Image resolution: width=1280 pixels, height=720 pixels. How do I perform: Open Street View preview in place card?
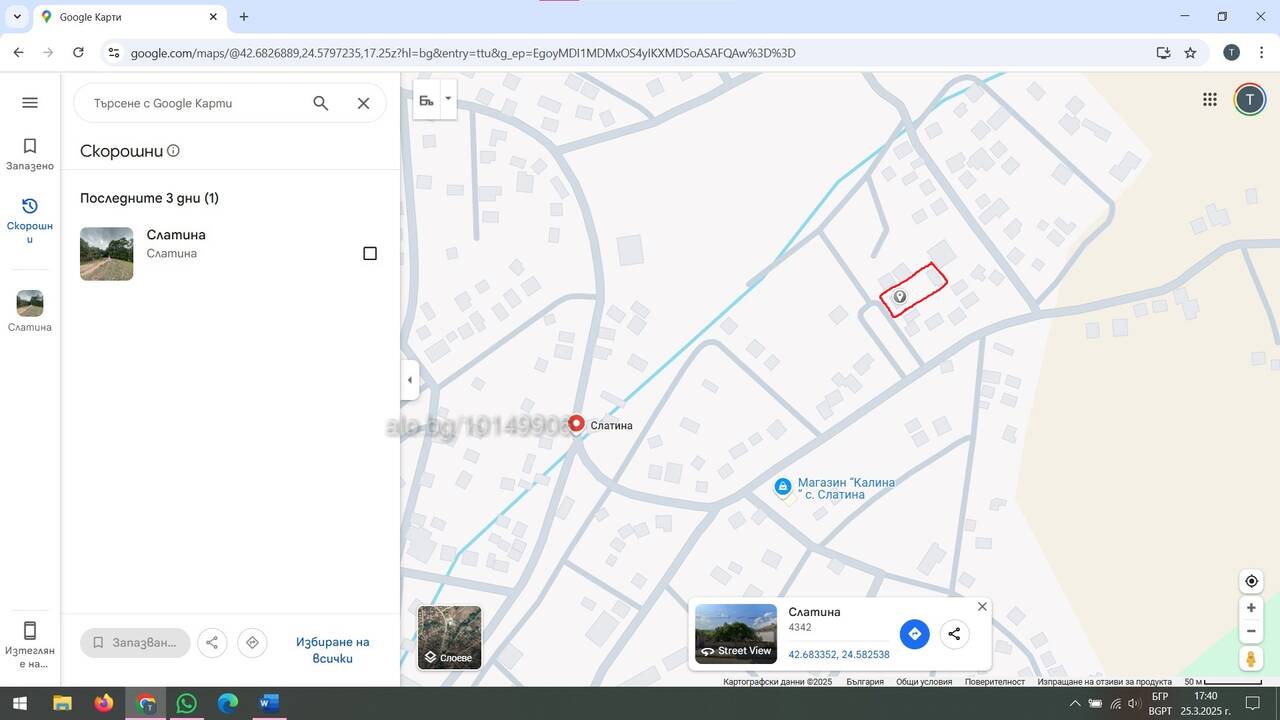[736, 634]
